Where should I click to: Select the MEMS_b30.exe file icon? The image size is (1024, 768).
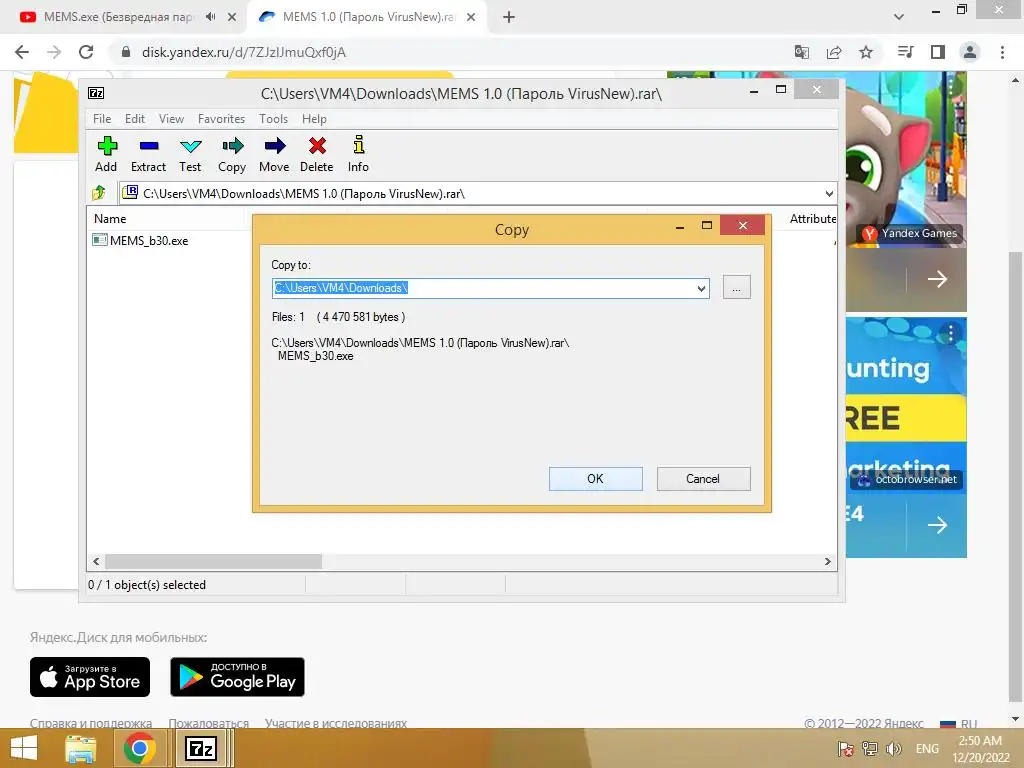coord(100,240)
